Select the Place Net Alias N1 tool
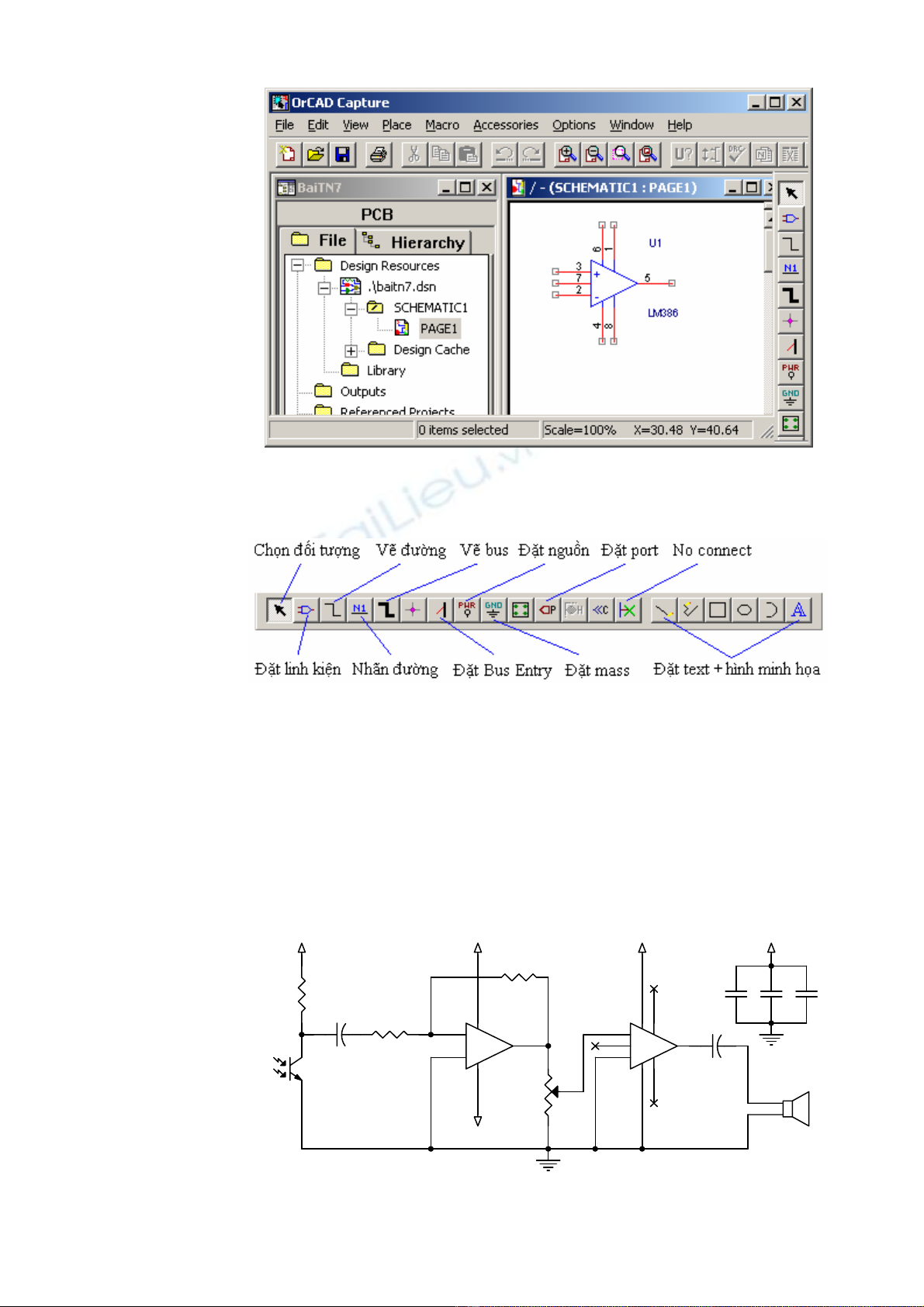 tap(791, 269)
